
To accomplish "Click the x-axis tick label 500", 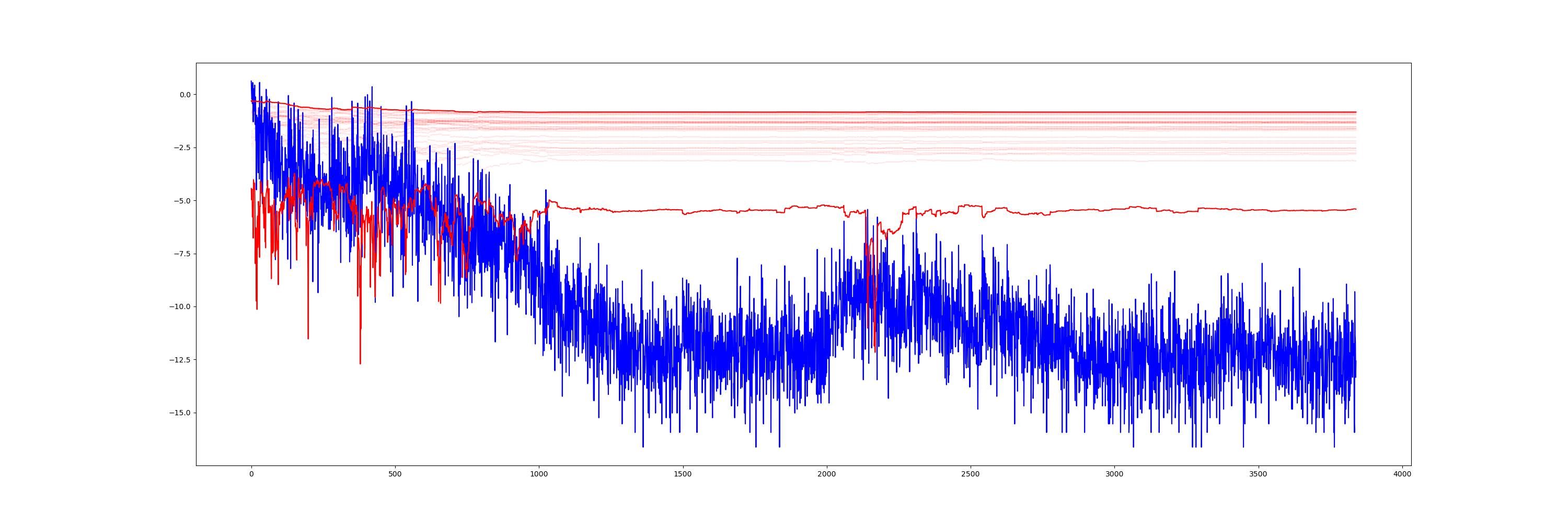I will coord(395,474).
